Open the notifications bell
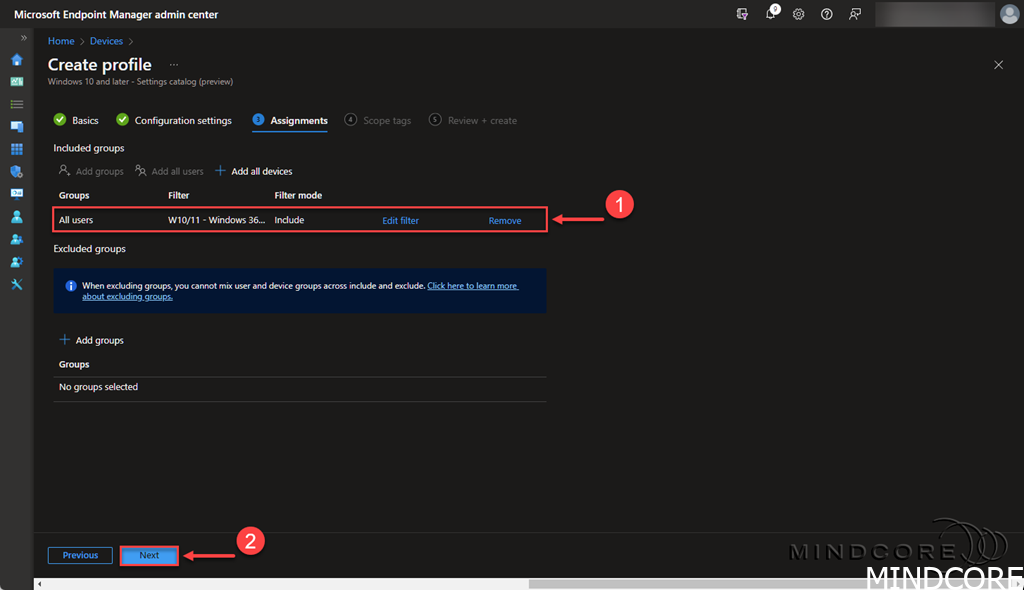The image size is (1024, 590). [x=771, y=14]
